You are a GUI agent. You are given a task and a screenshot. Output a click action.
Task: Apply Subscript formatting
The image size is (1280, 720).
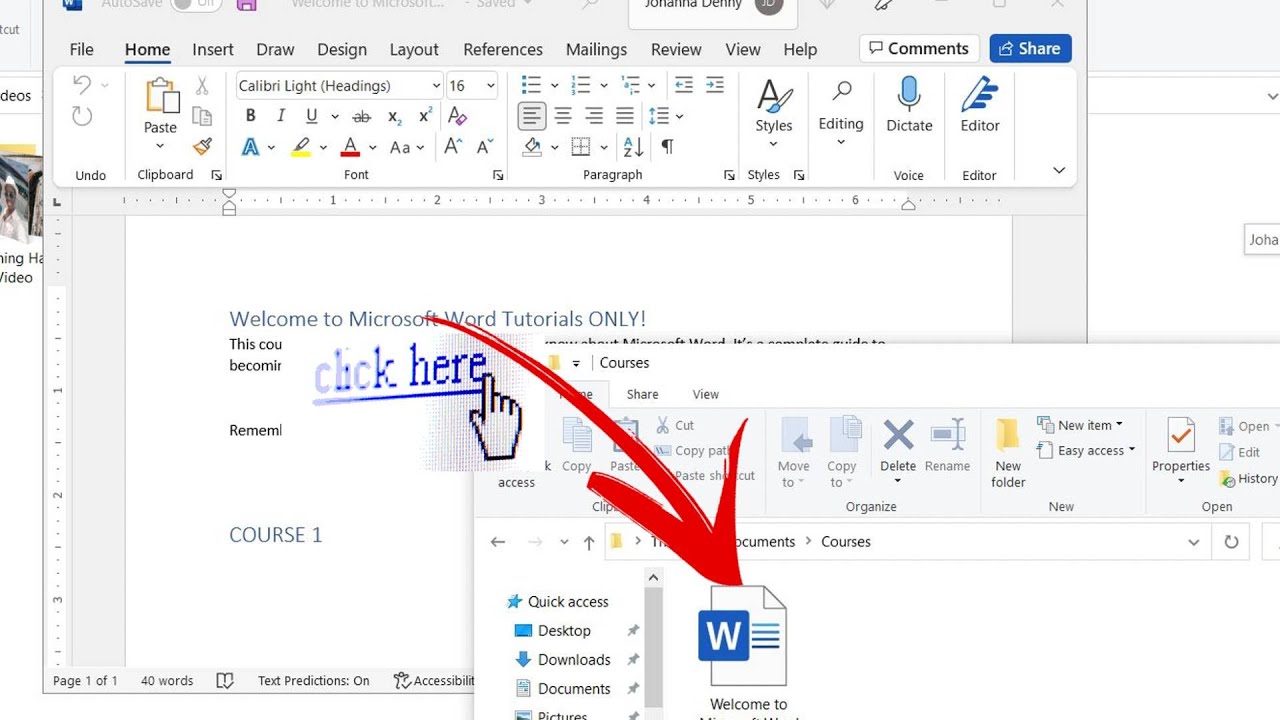pos(394,116)
